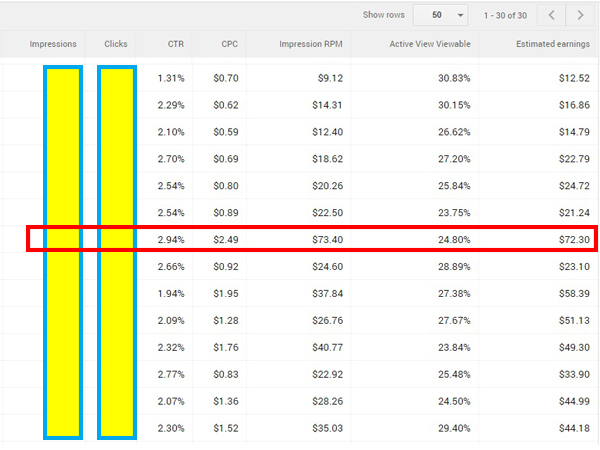Select Active View value 24.80%

(x=454, y=240)
